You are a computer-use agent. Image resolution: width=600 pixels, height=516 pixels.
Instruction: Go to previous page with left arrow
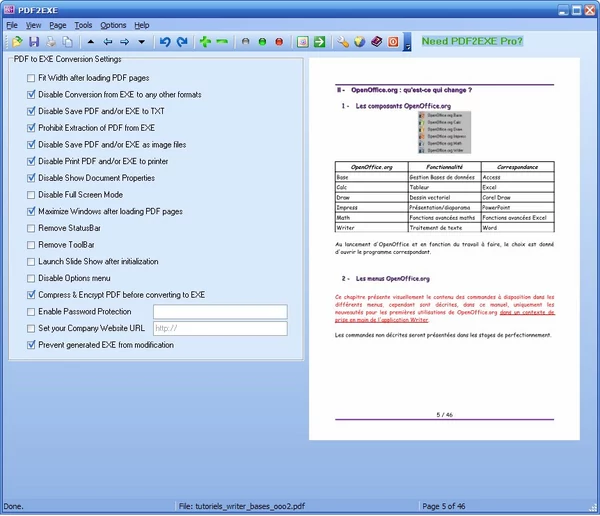click(x=108, y=41)
